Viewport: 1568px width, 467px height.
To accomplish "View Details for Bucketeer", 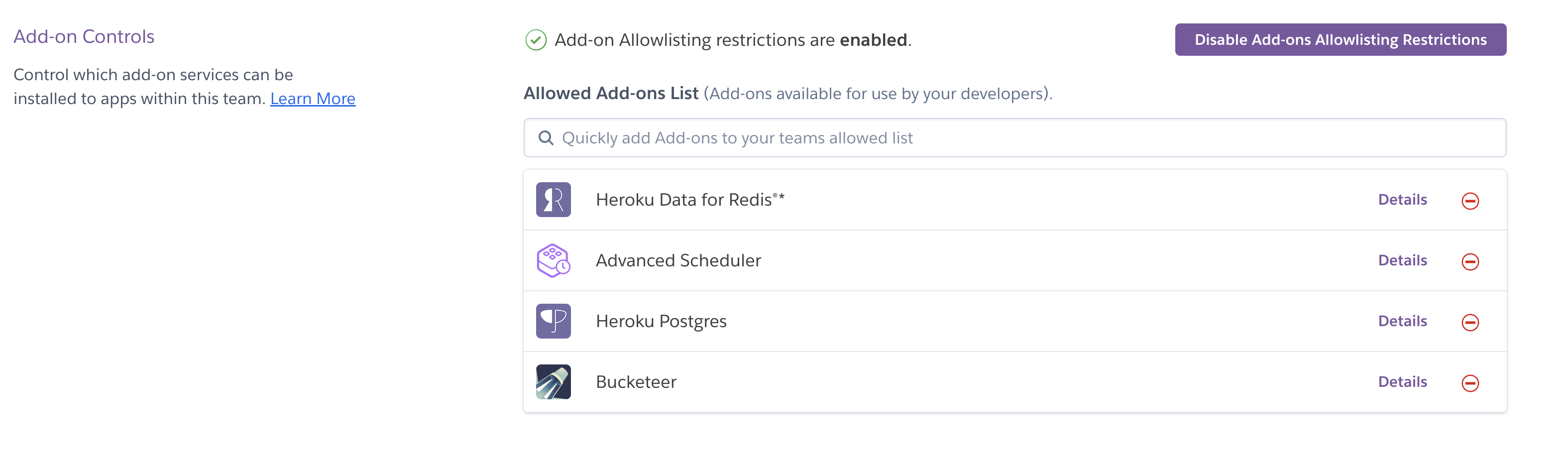I will 1402,382.
